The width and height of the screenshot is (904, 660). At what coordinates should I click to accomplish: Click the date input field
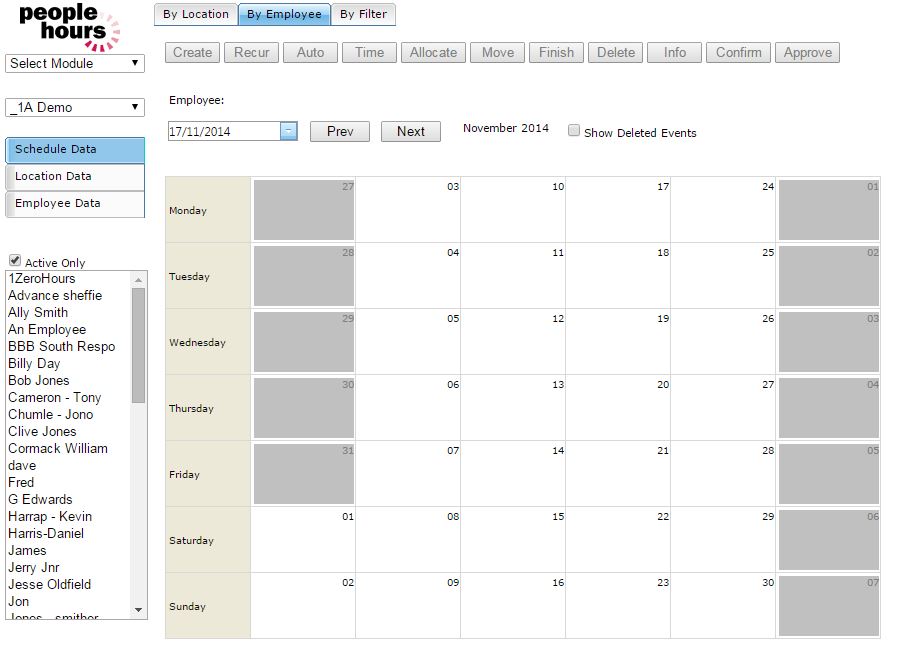(x=223, y=131)
